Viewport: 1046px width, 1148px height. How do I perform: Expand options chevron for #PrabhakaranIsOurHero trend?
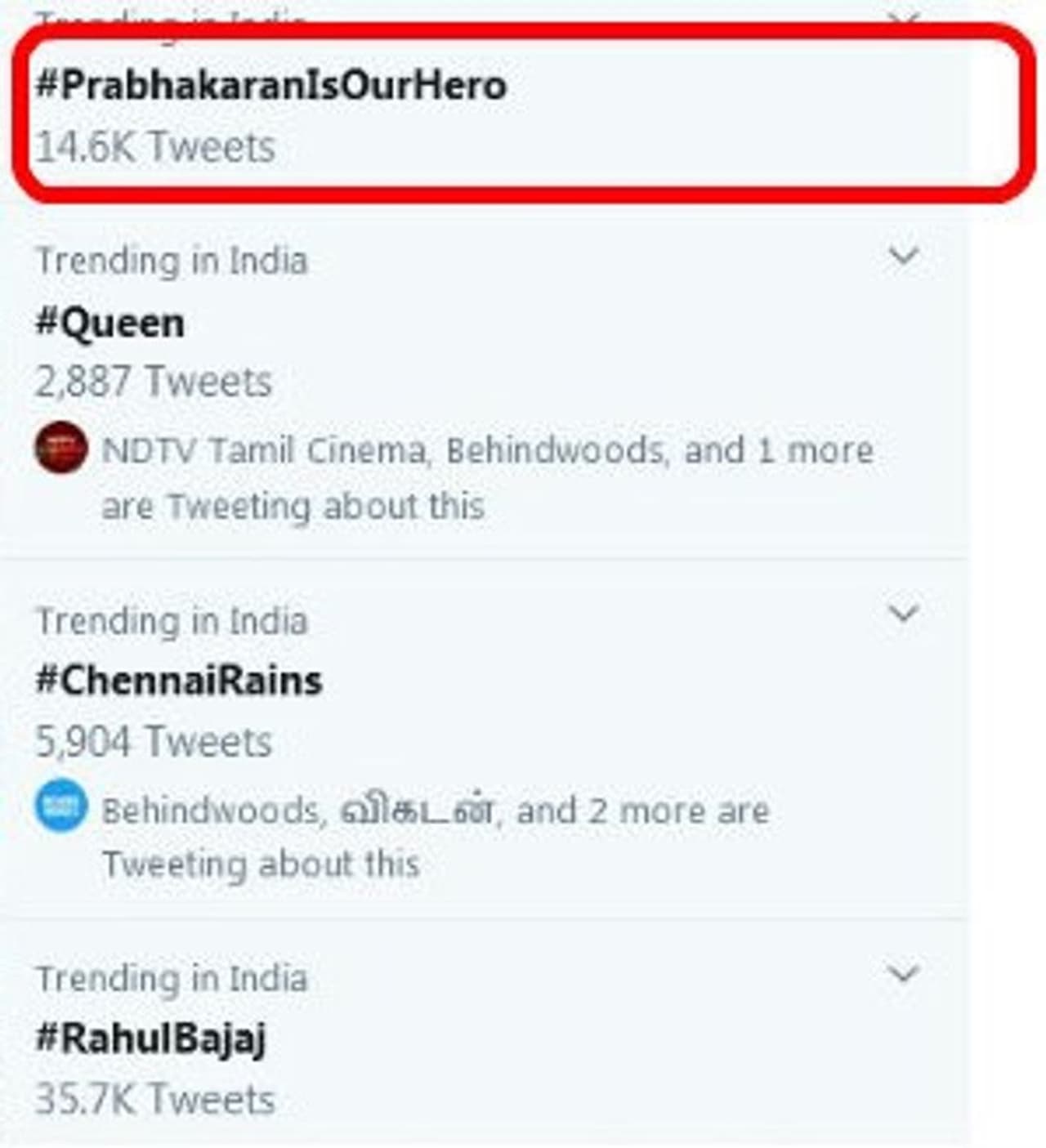click(904, 18)
